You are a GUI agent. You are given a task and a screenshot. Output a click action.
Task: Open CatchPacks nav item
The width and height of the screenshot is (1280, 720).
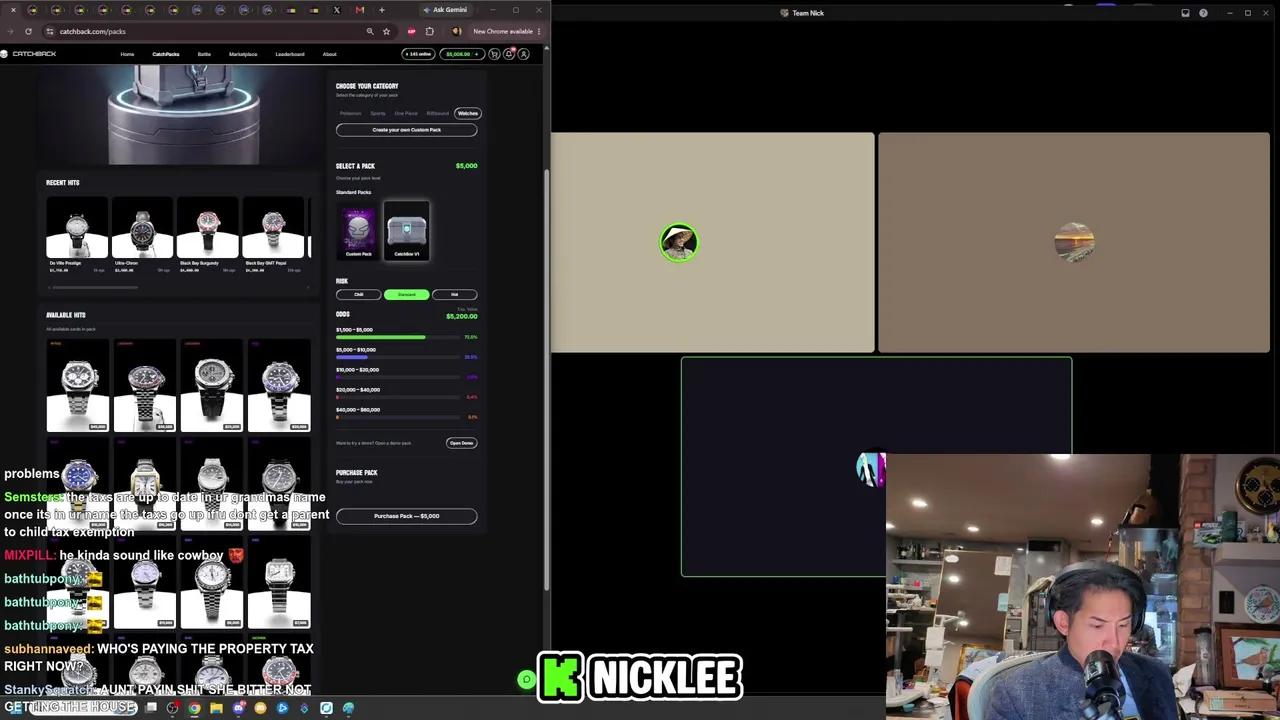click(x=166, y=54)
